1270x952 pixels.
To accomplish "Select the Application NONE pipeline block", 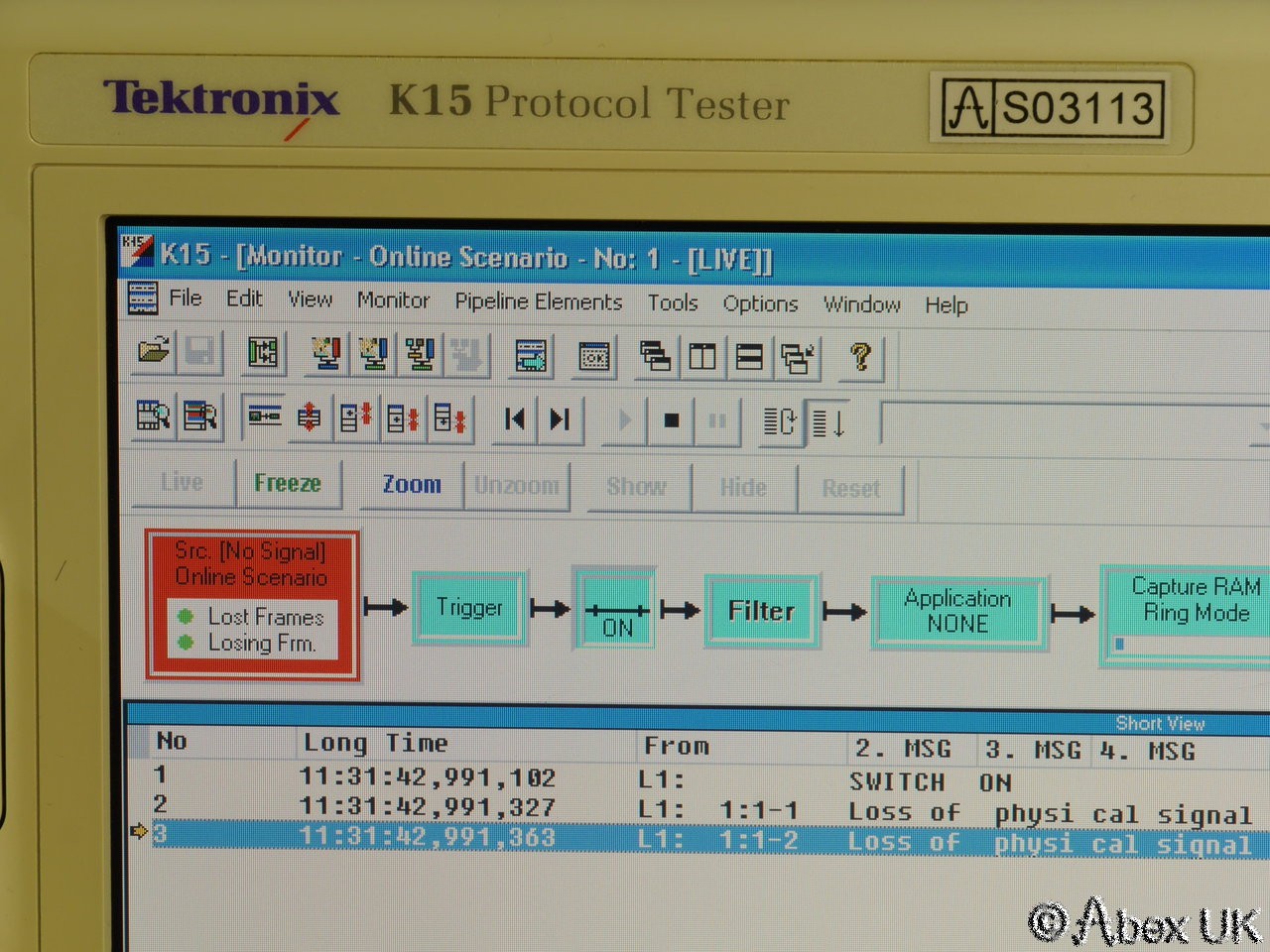I will click(x=957, y=613).
